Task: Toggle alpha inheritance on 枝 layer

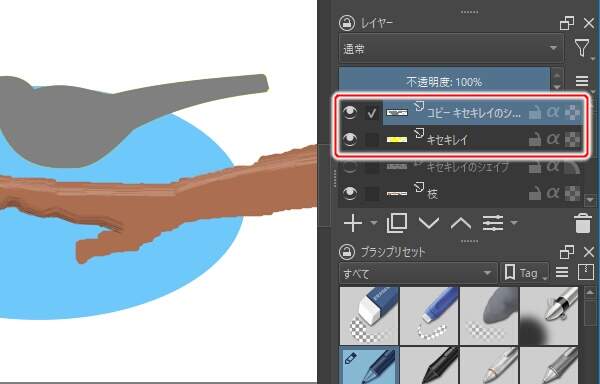Action: [553, 193]
